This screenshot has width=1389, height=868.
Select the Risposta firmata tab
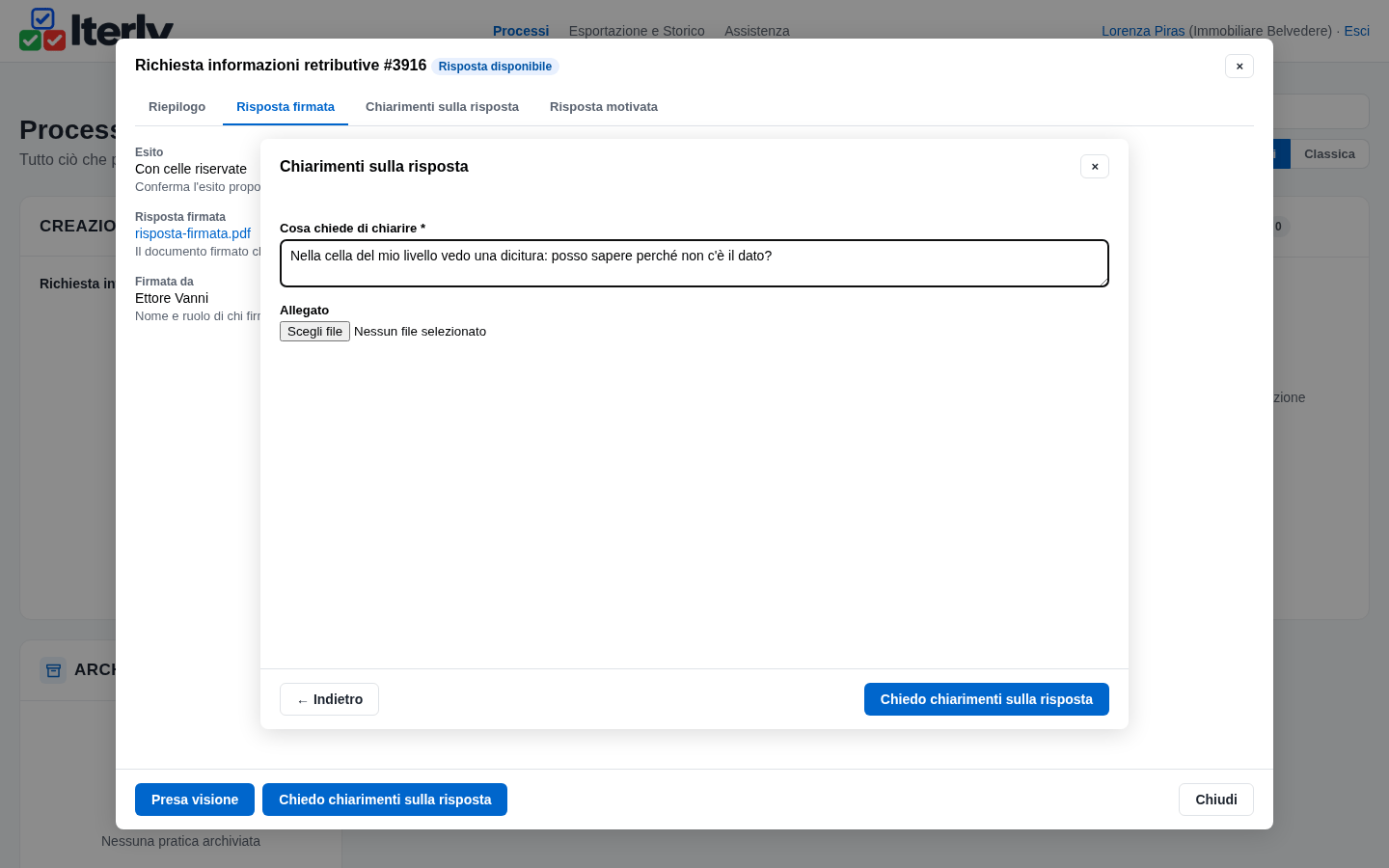coord(286,107)
